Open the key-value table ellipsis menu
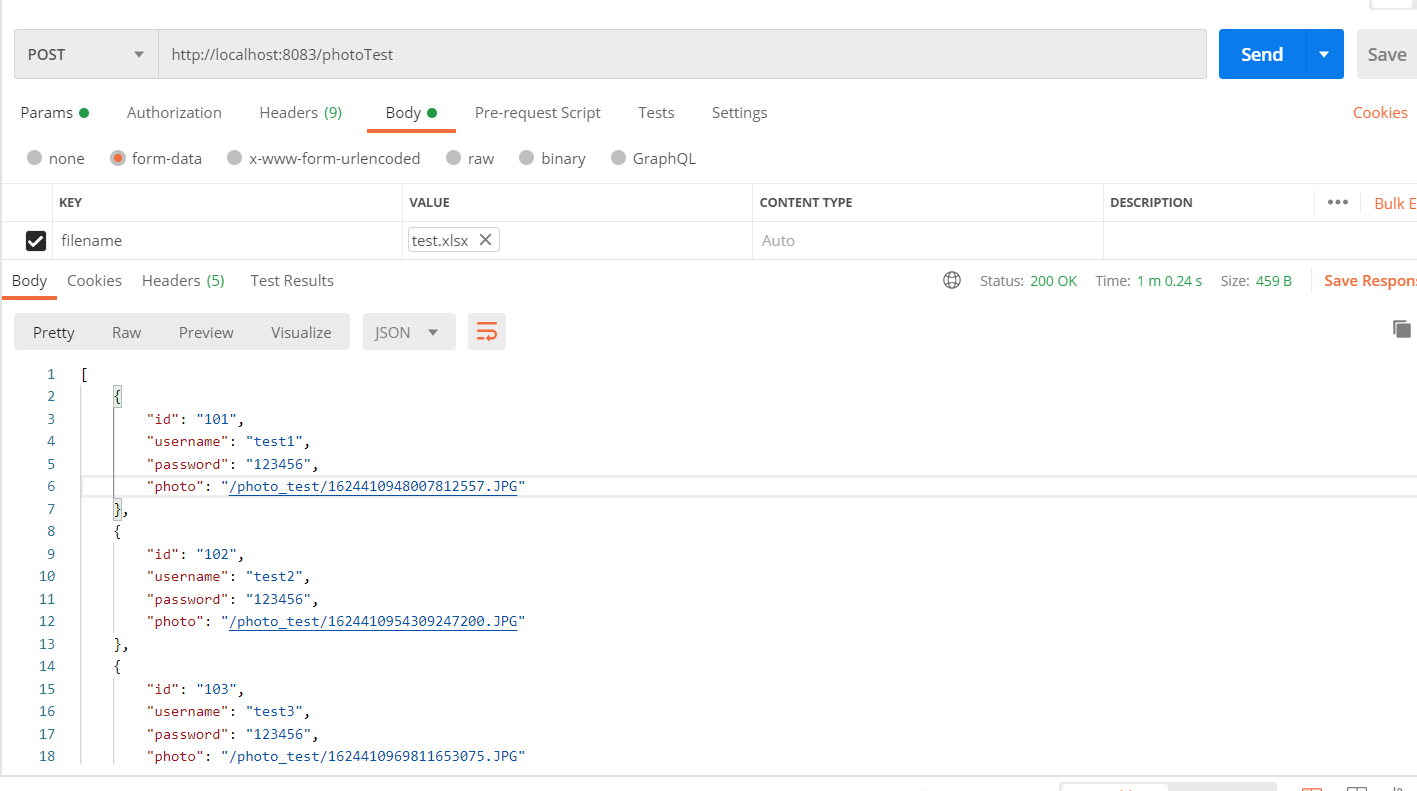The height and width of the screenshot is (791, 1417). pyautogui.click(x=1337, y=202)
